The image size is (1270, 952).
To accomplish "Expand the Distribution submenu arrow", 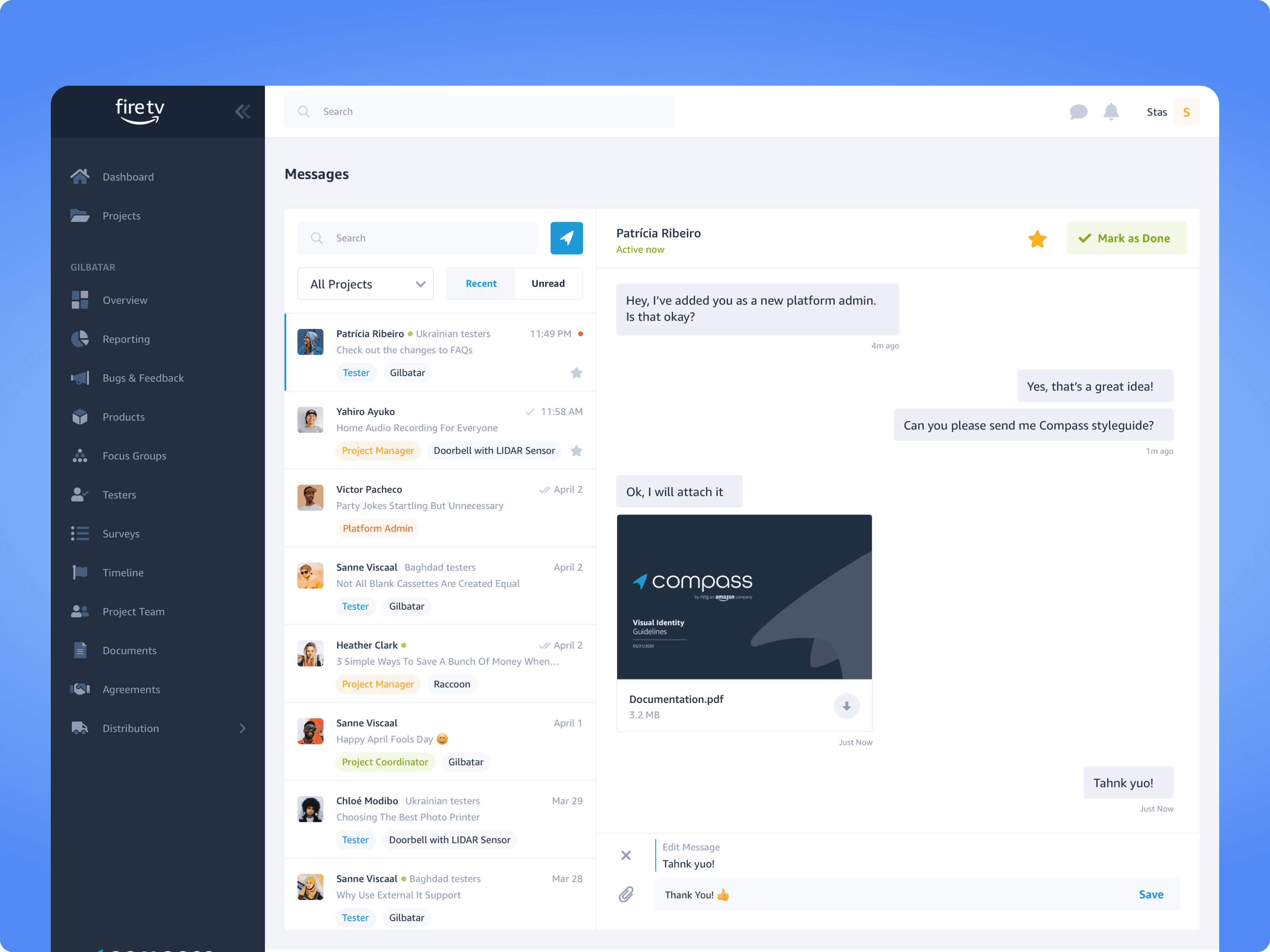I will (x=242, y=728).
